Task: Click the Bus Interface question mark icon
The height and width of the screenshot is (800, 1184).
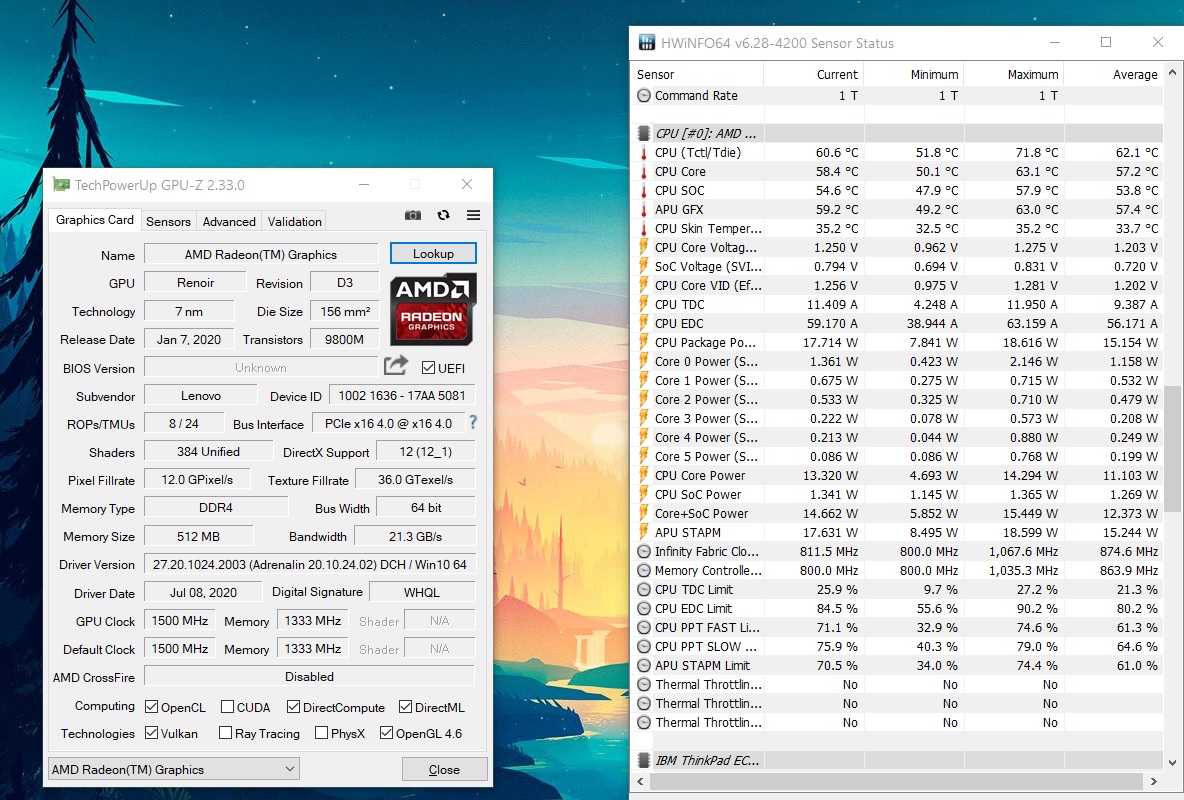Action: pos(473,423)
